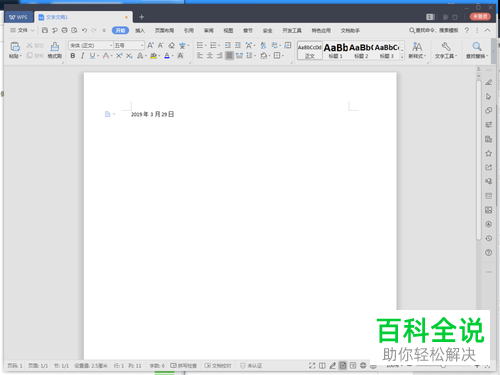500x375 pixels.
Task: Click the pen icon in right sidebar
Action: click(489, 82)
